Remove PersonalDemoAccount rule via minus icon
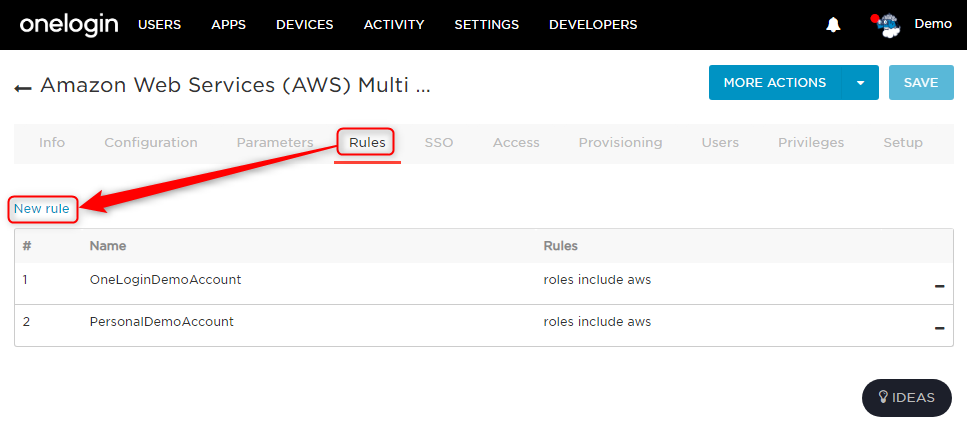Viewport: 967px width, 432px height. coord(939,328)
